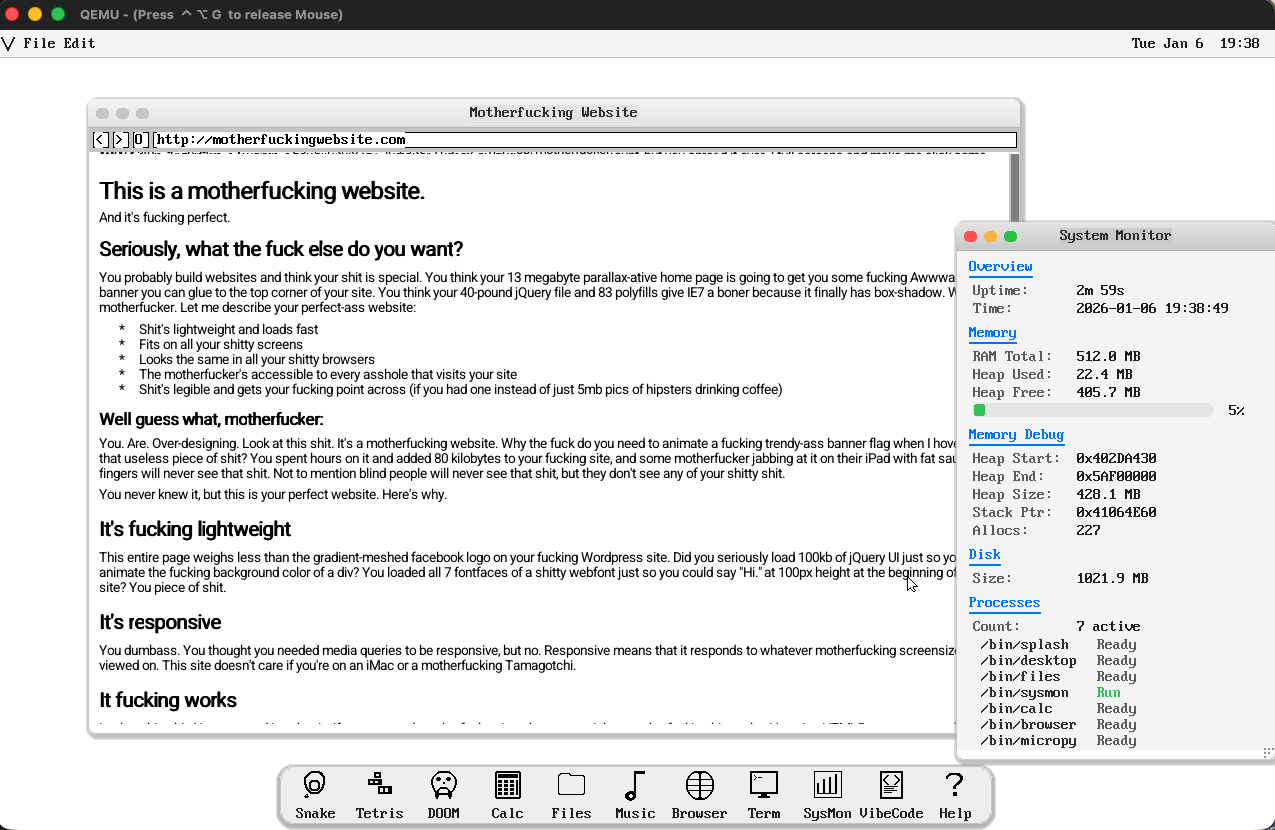Open the Edit menu
Screen dimensions: 1275x830
(x=80, y=43)
